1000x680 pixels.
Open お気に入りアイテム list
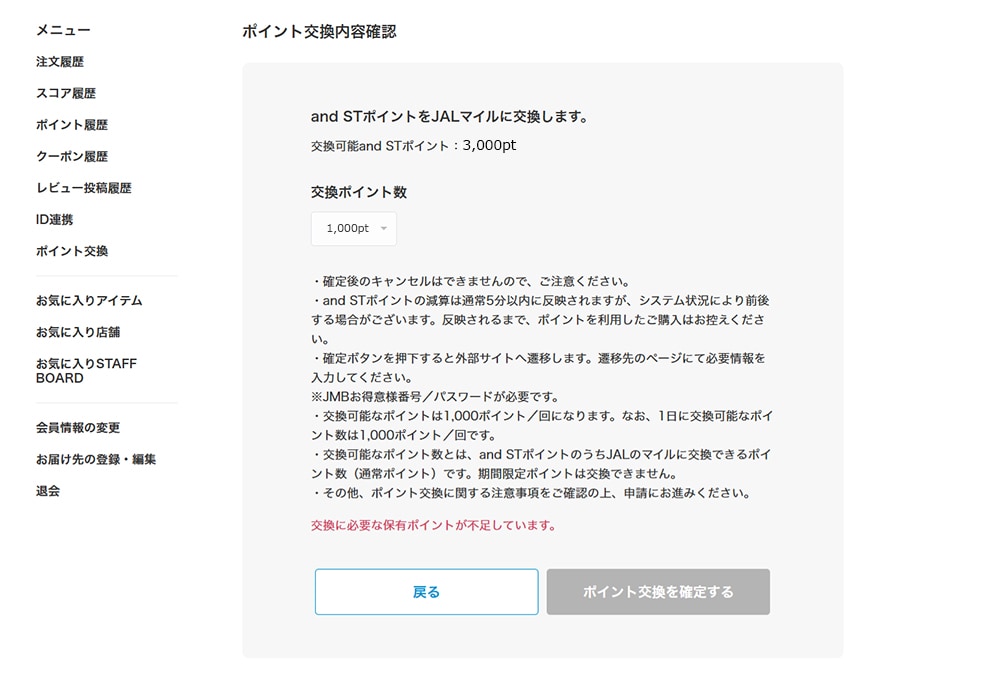[89, 300]
